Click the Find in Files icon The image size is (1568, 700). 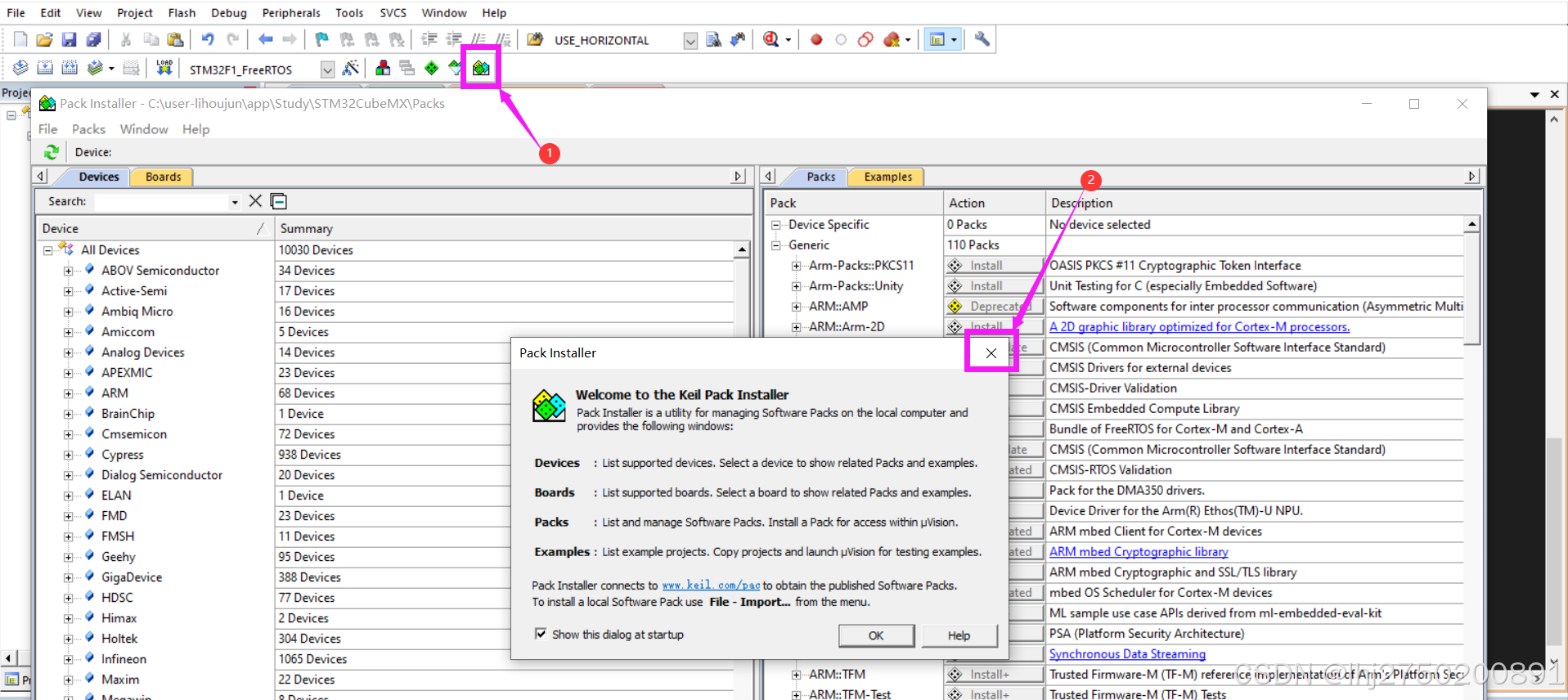535,39
